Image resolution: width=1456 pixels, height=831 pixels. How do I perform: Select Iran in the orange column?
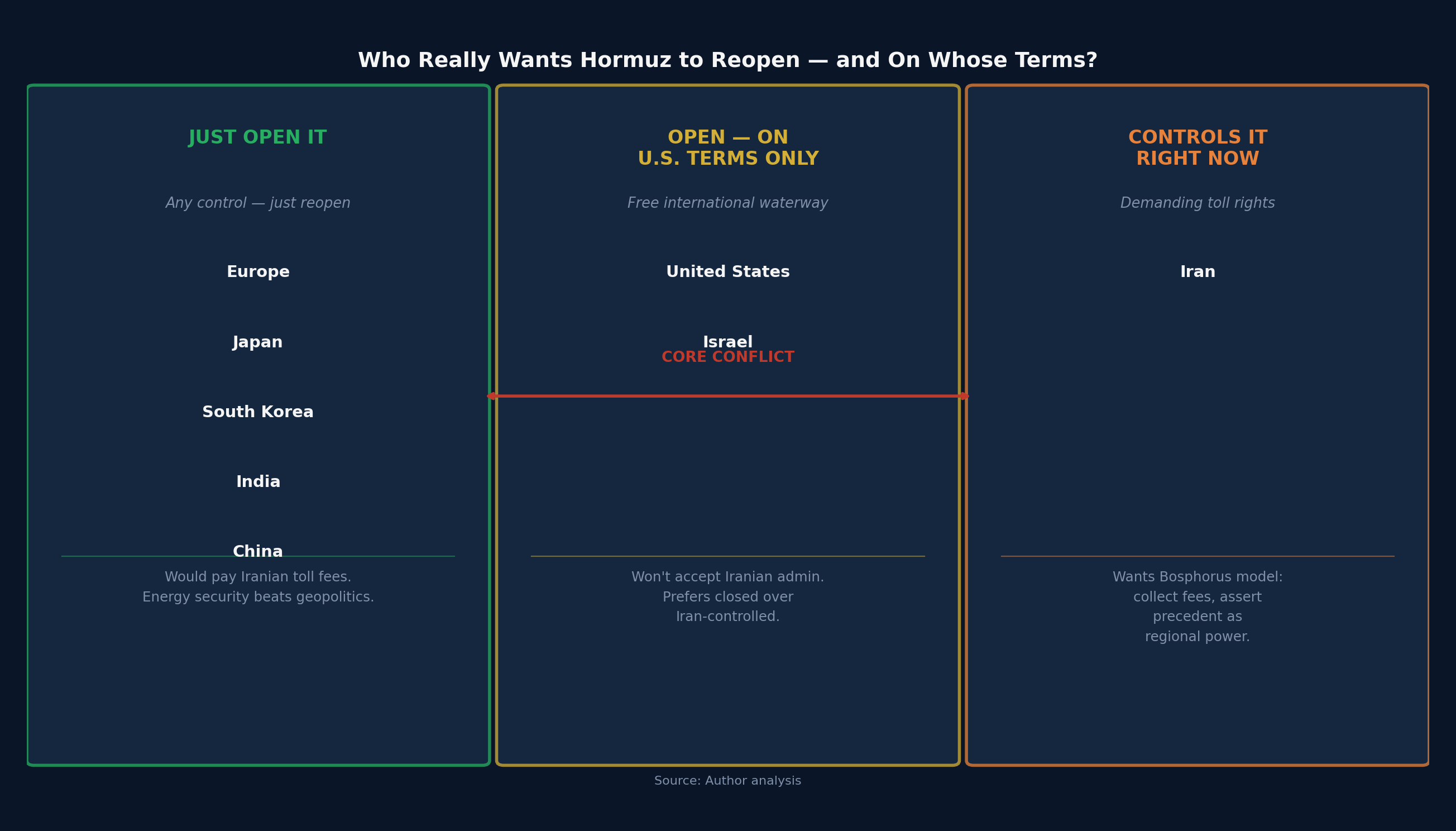tap(1197, 272)
